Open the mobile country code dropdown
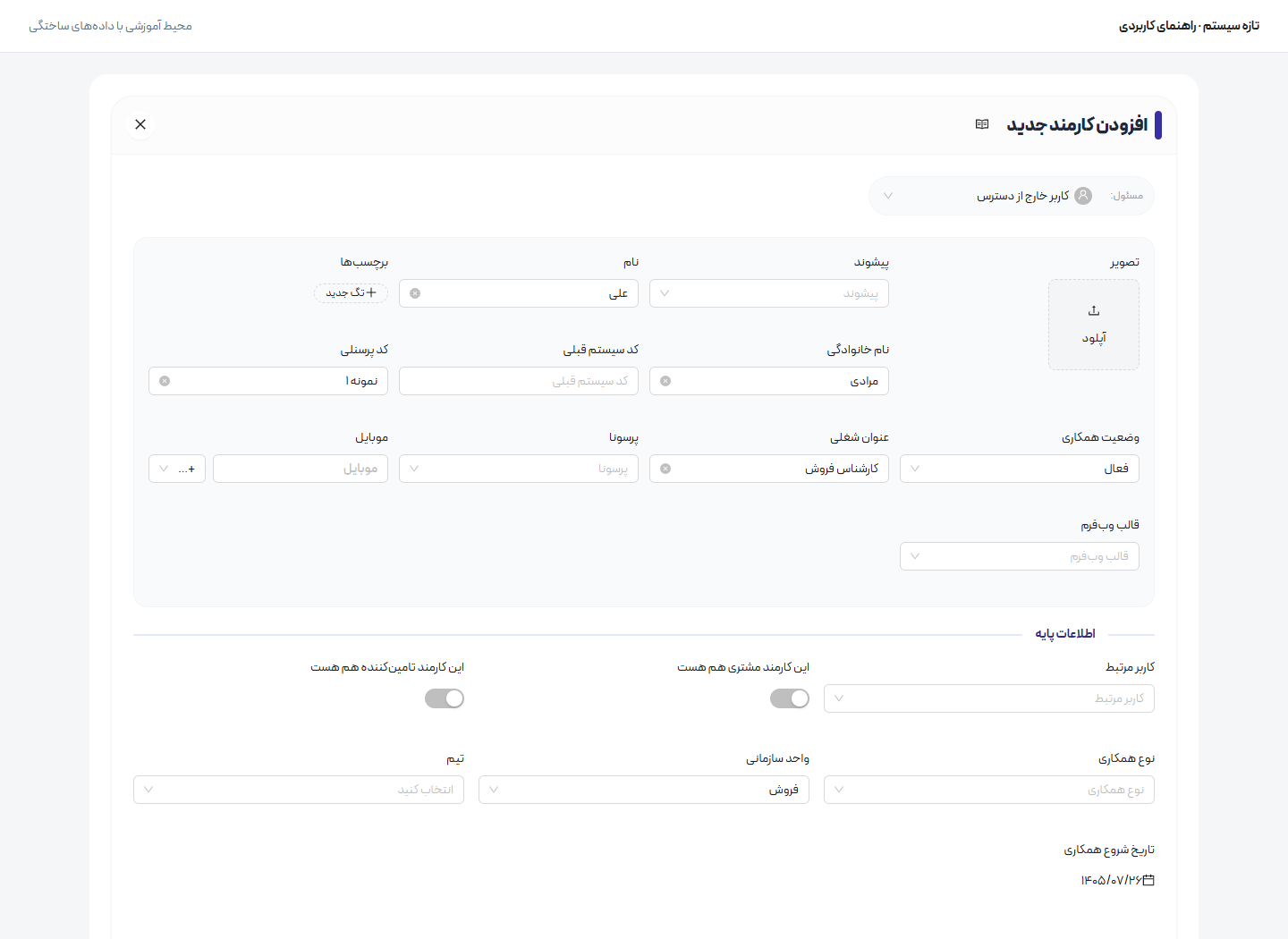Screen dimensions: 1288x939 pyautogui.click(x=177, y=469)
